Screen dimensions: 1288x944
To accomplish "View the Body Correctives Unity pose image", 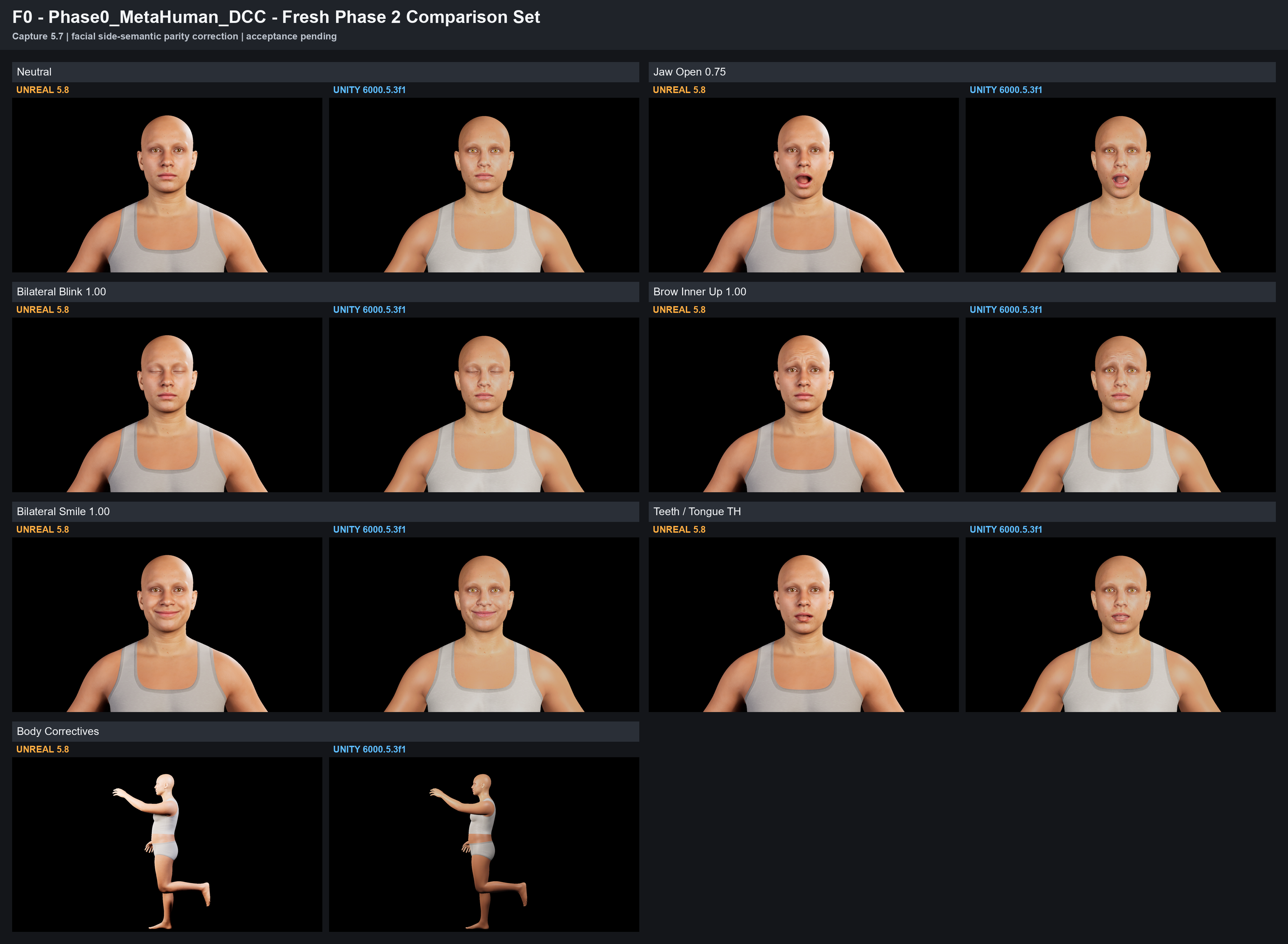I will click(484, 845).
